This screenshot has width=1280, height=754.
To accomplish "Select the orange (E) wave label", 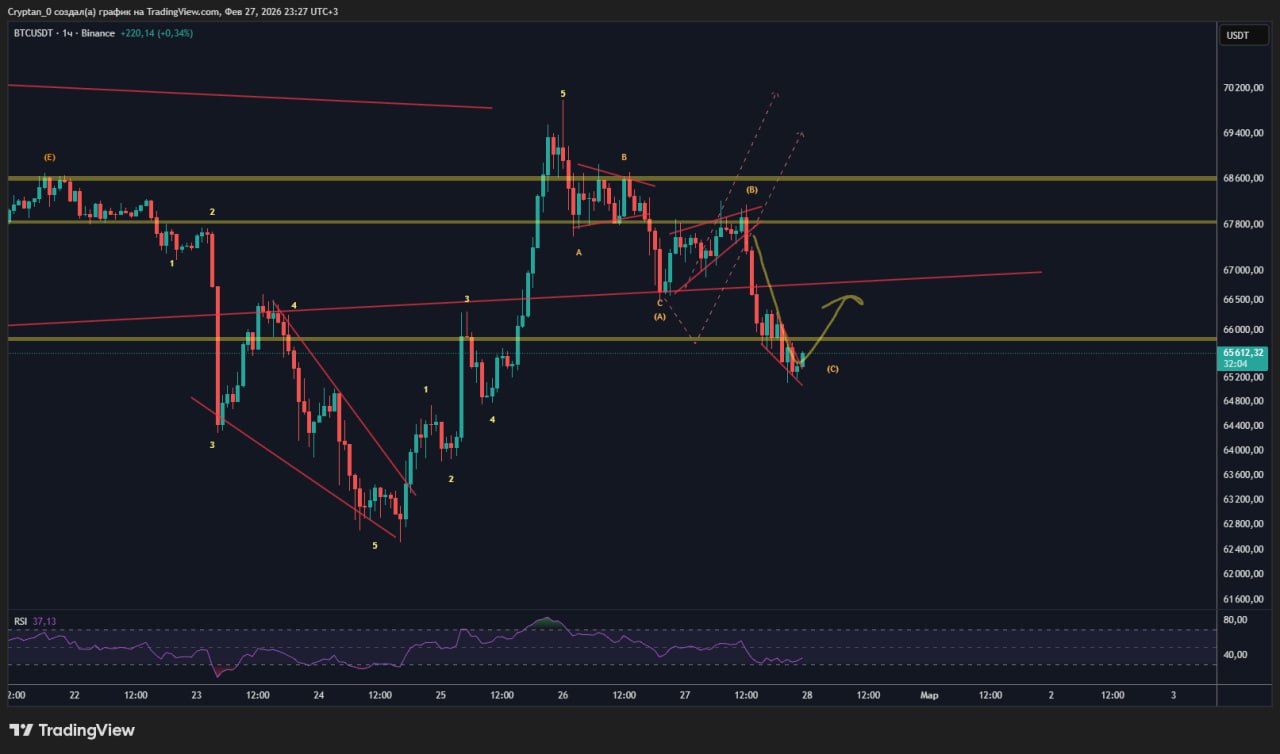I will (x=49, y=157).
